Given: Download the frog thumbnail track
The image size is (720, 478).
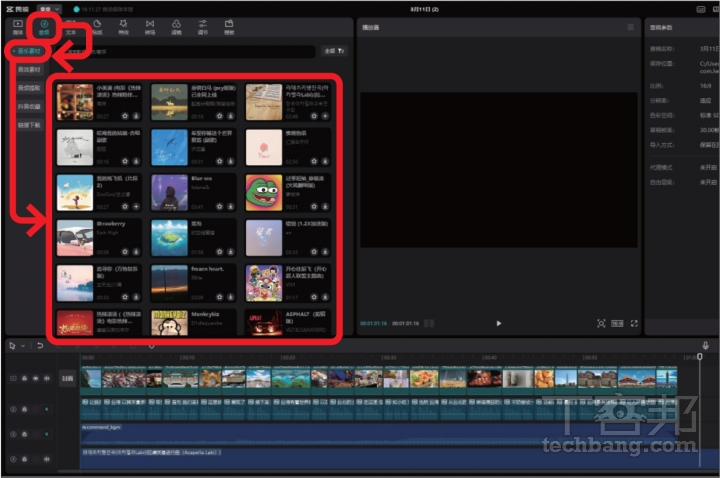Looking at the screenshot, I should [x=325, y=207].
